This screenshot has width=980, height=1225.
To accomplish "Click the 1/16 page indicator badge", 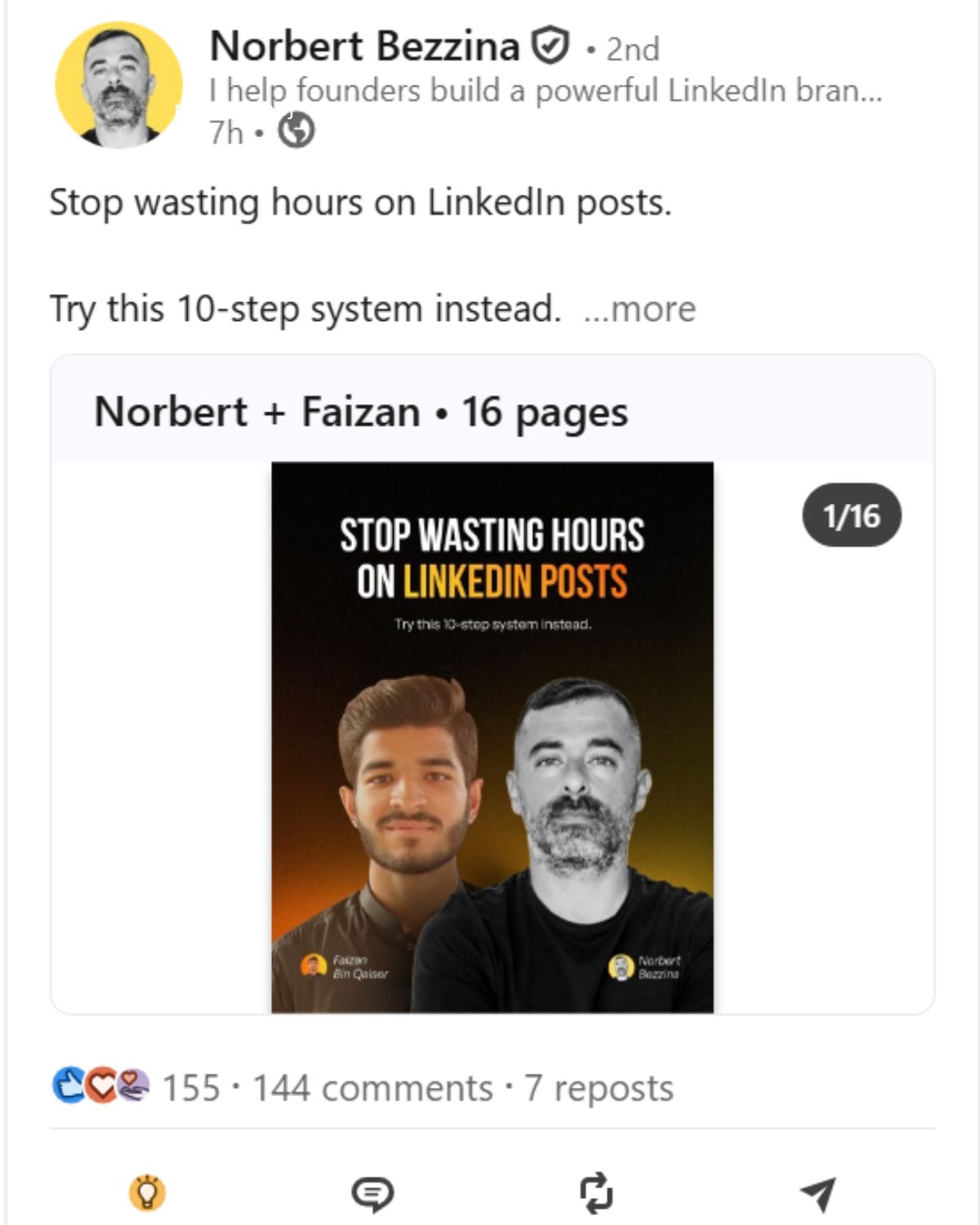I will [852, 515].
